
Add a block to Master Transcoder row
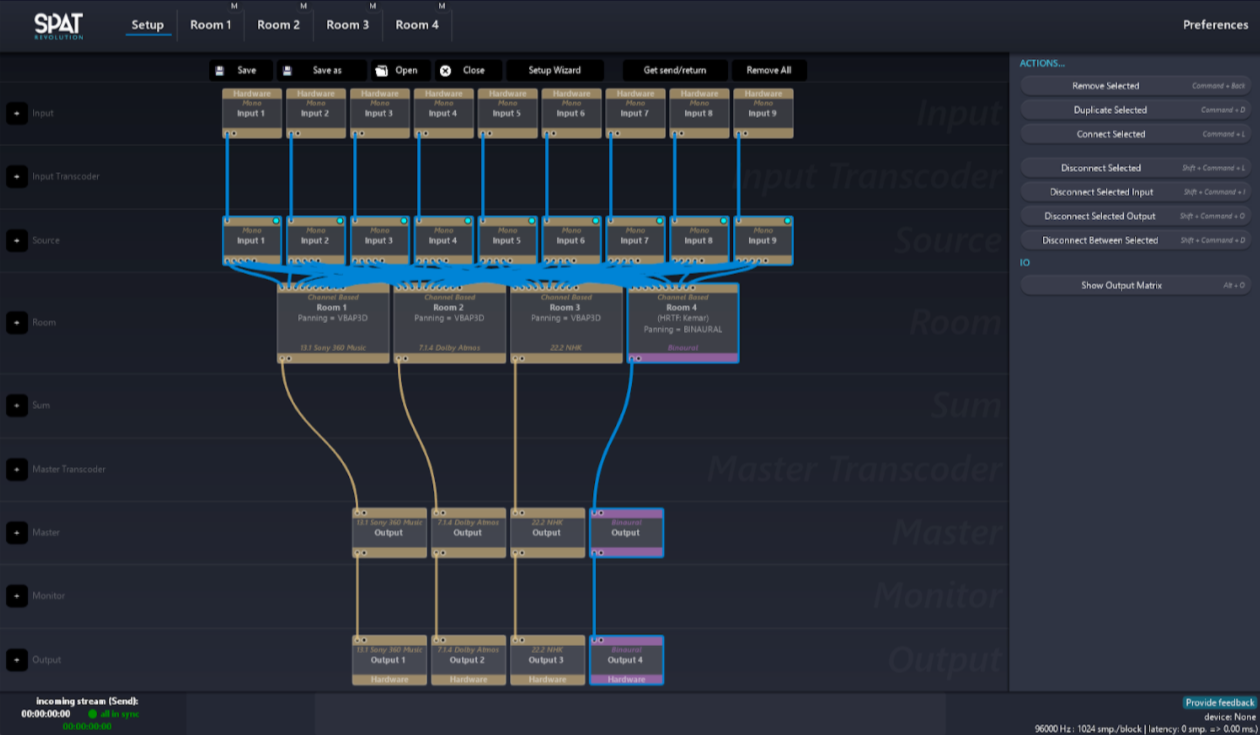click(x=17, y=469)
